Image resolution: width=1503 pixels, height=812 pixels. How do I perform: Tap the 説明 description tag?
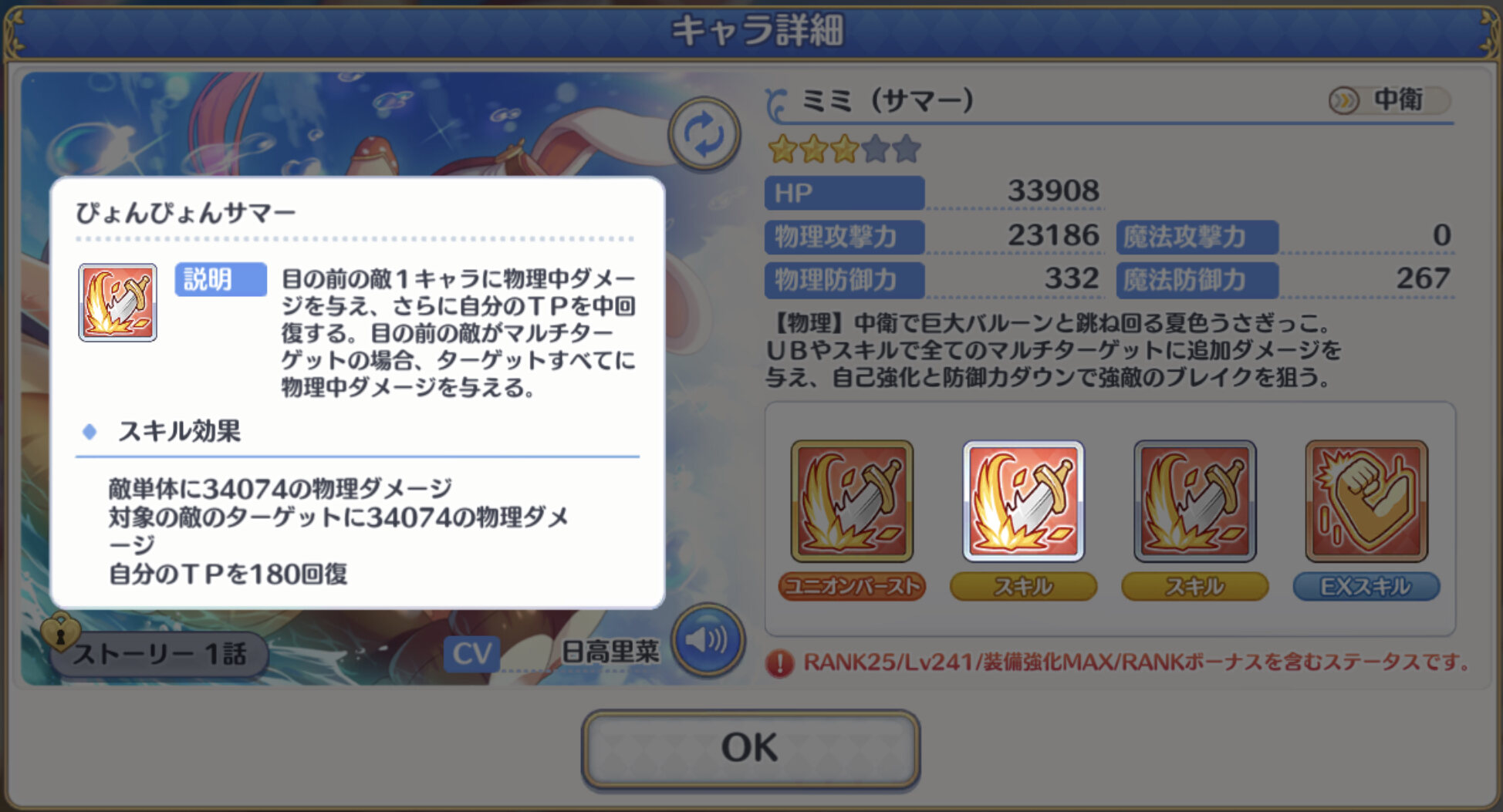click(221, 279)
